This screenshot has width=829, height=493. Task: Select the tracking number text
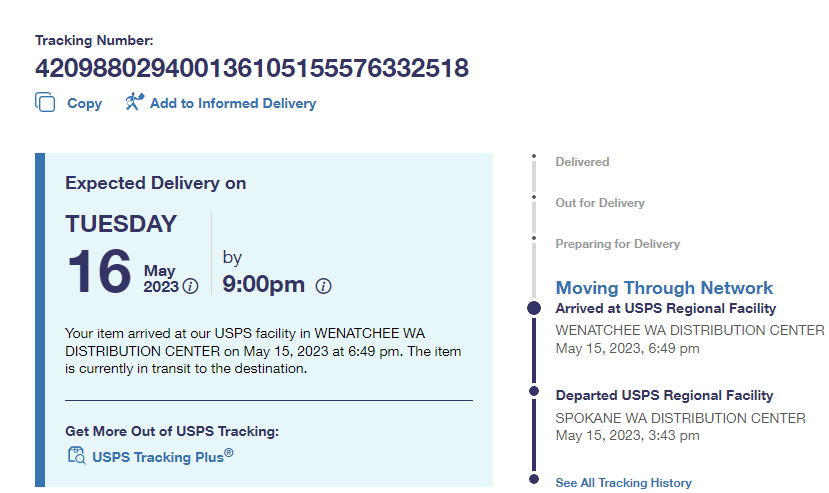252,68
